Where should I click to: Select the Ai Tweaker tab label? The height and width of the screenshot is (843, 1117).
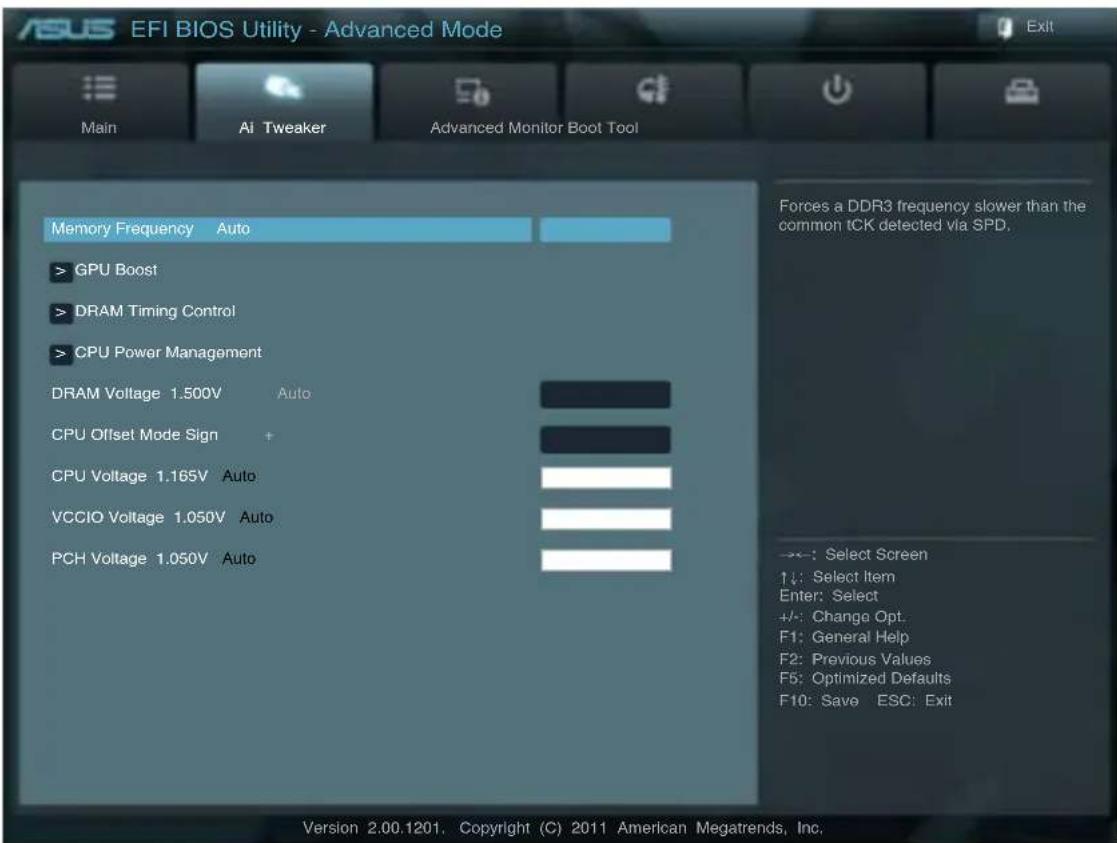click(283, 128)
